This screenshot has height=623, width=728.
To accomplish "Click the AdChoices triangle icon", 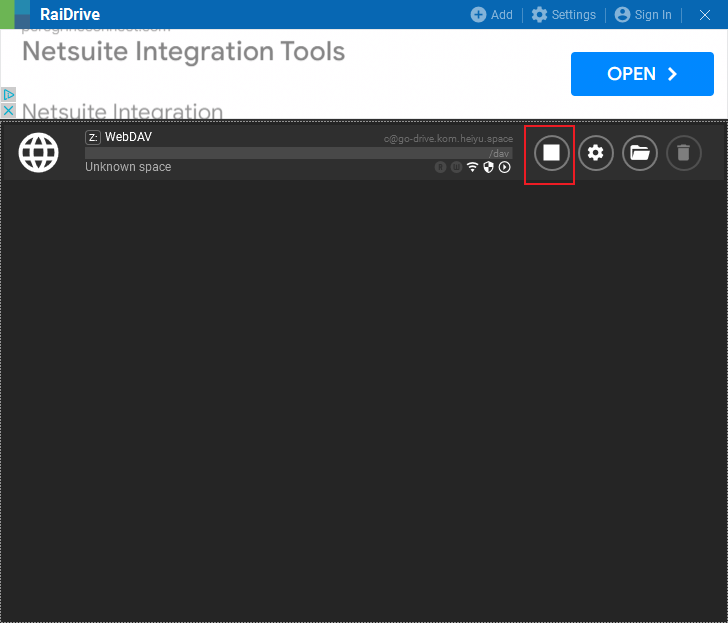I will pyautogui.click(x=8, y=95).
